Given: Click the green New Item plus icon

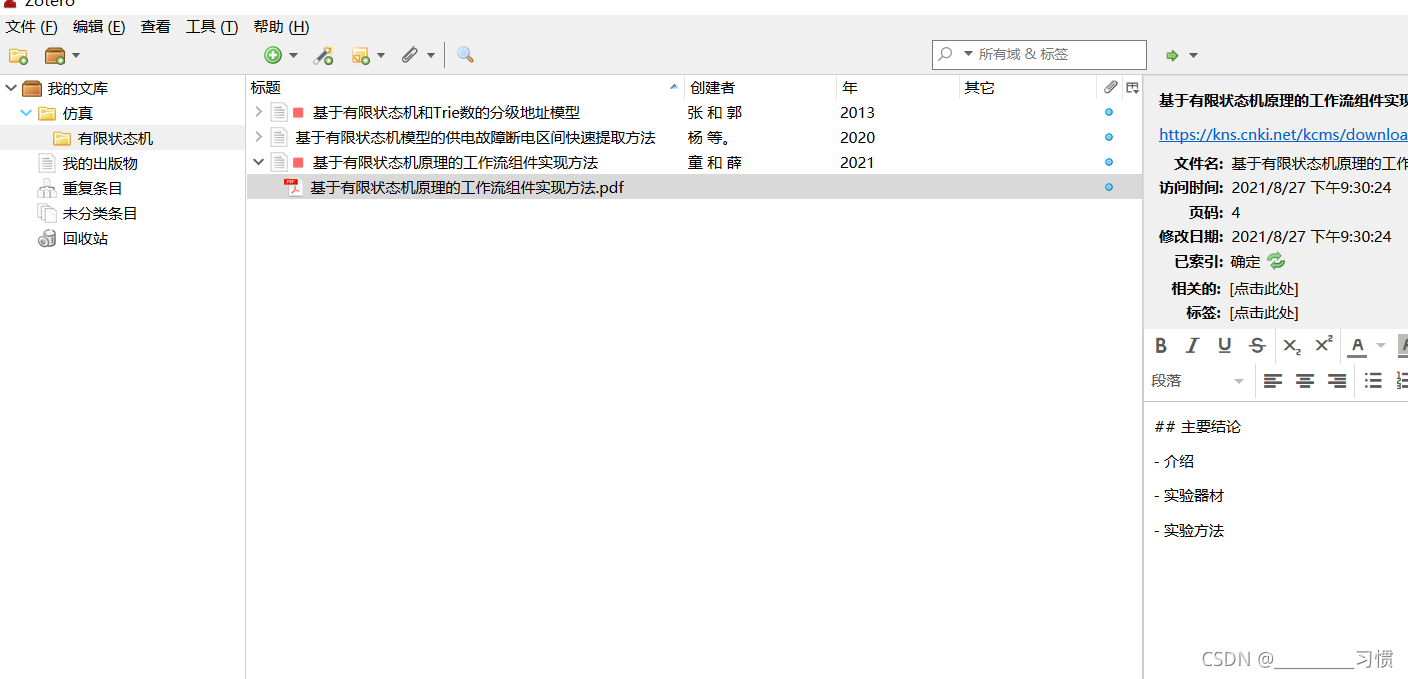Looking at the screenshot, I should click(x=273, y=56).
